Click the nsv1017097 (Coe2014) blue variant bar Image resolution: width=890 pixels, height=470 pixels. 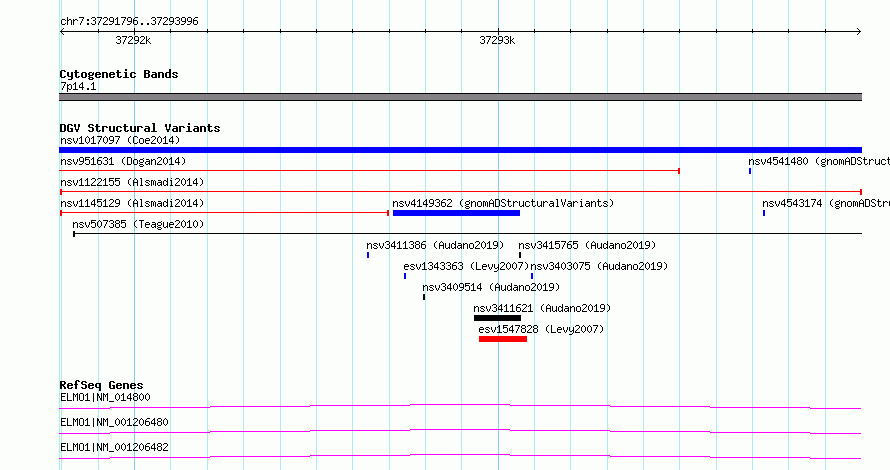(x=460, y=150)
